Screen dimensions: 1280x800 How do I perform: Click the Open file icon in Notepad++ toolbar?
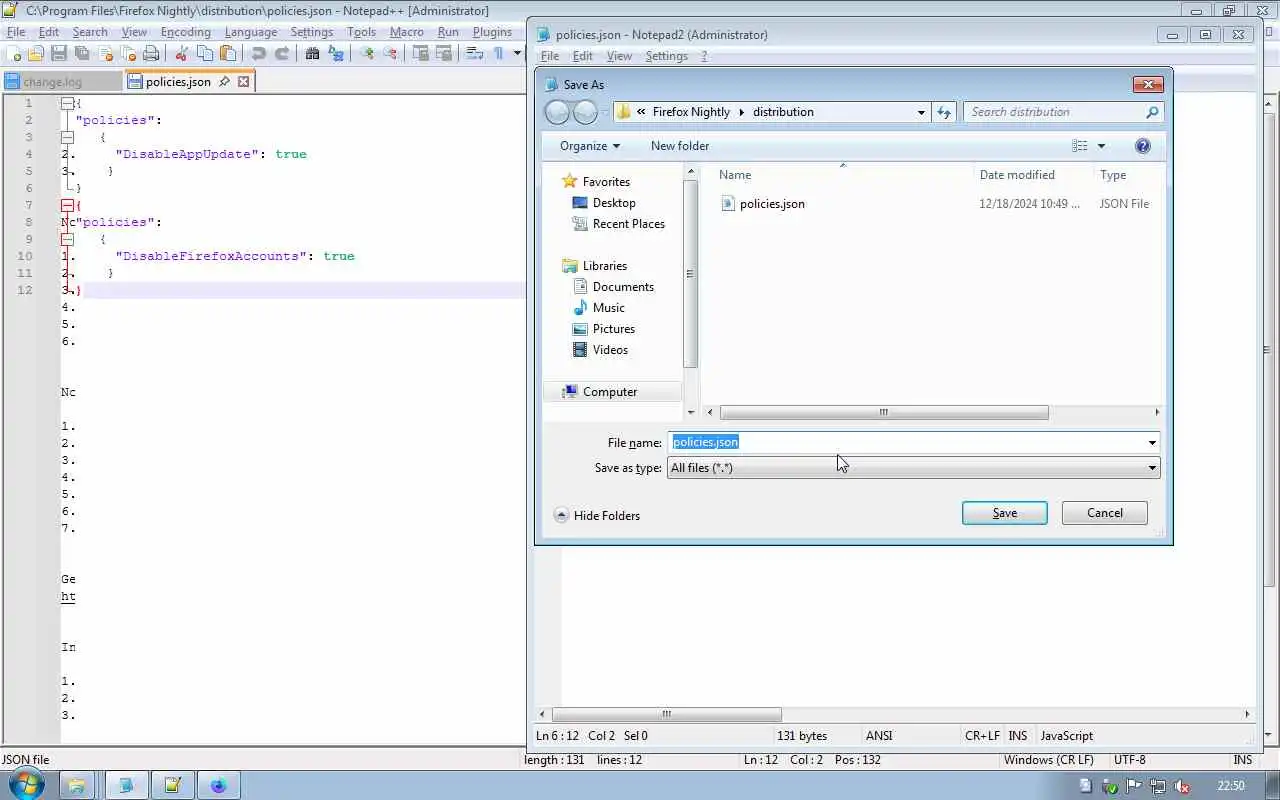point(36,54)
